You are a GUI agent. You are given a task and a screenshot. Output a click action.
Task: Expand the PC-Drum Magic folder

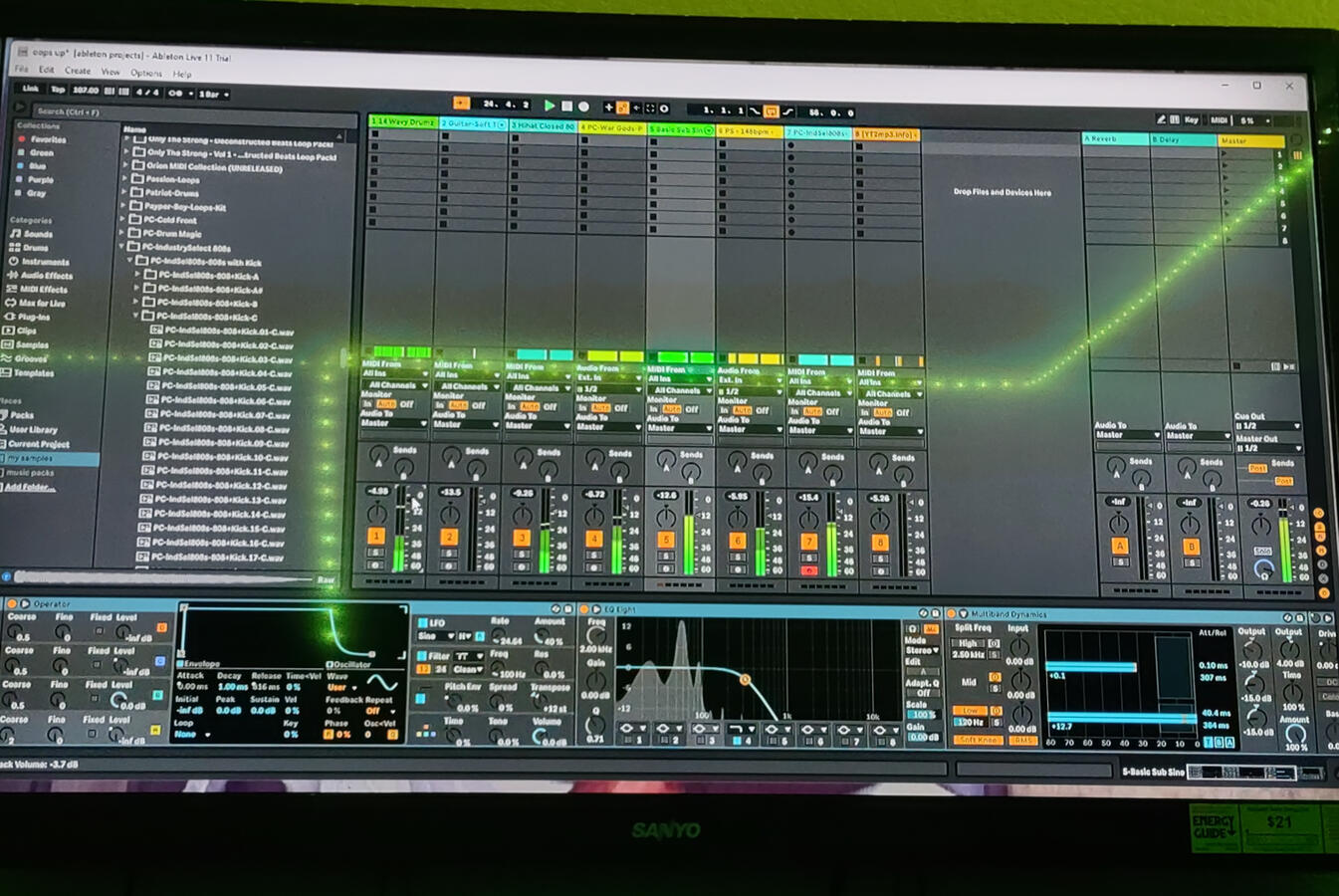point(121,232)
